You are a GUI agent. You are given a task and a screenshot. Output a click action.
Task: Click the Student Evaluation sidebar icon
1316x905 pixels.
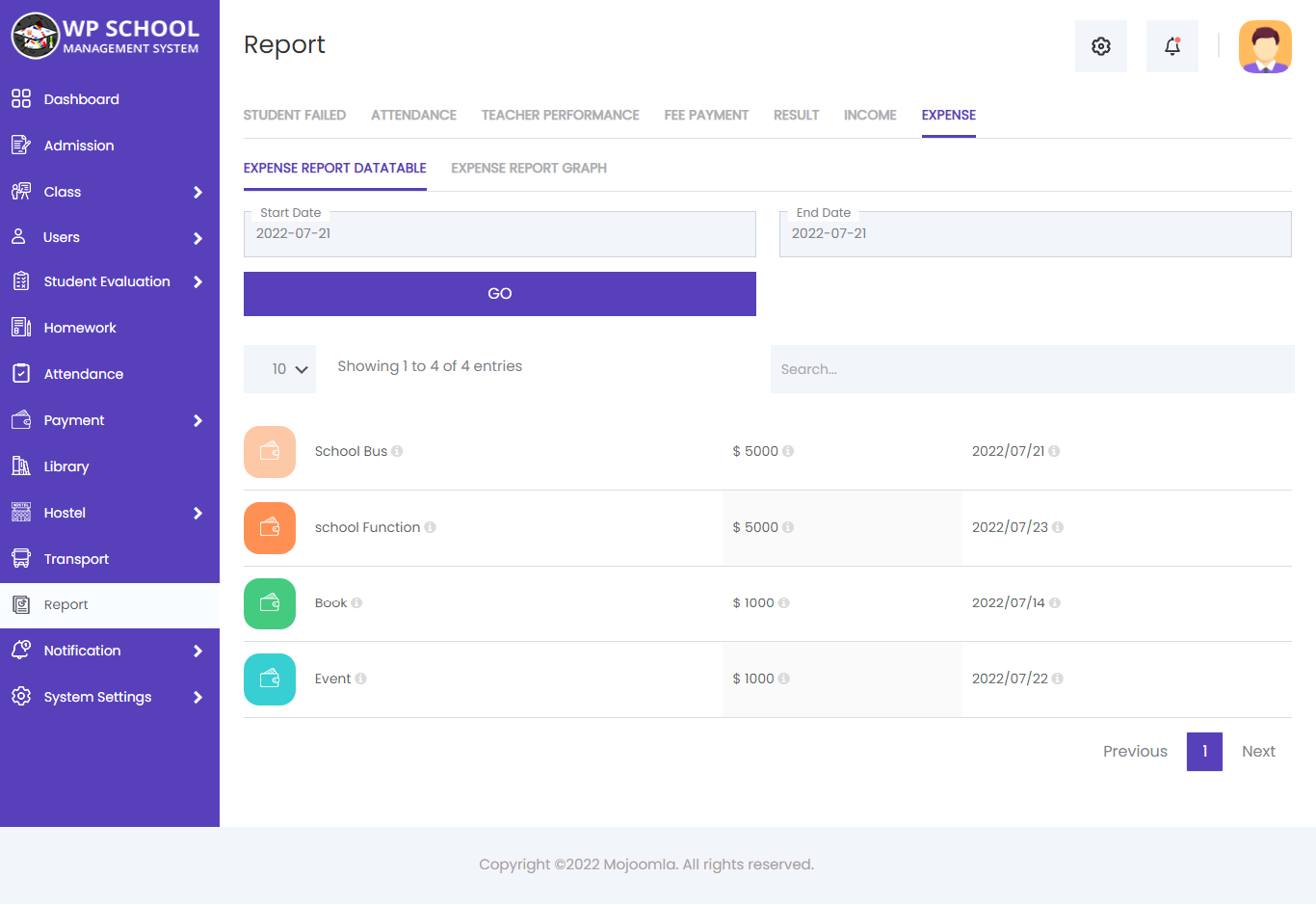click(21, 281)
